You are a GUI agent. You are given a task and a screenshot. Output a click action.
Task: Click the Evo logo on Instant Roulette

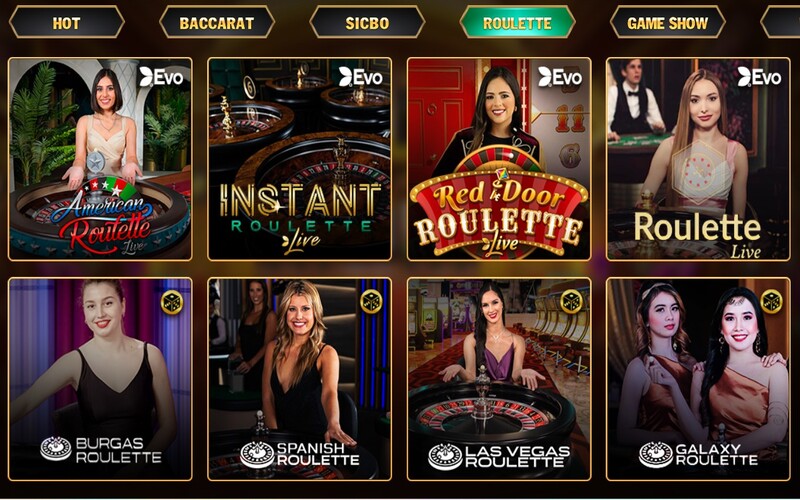coord(361,77)
